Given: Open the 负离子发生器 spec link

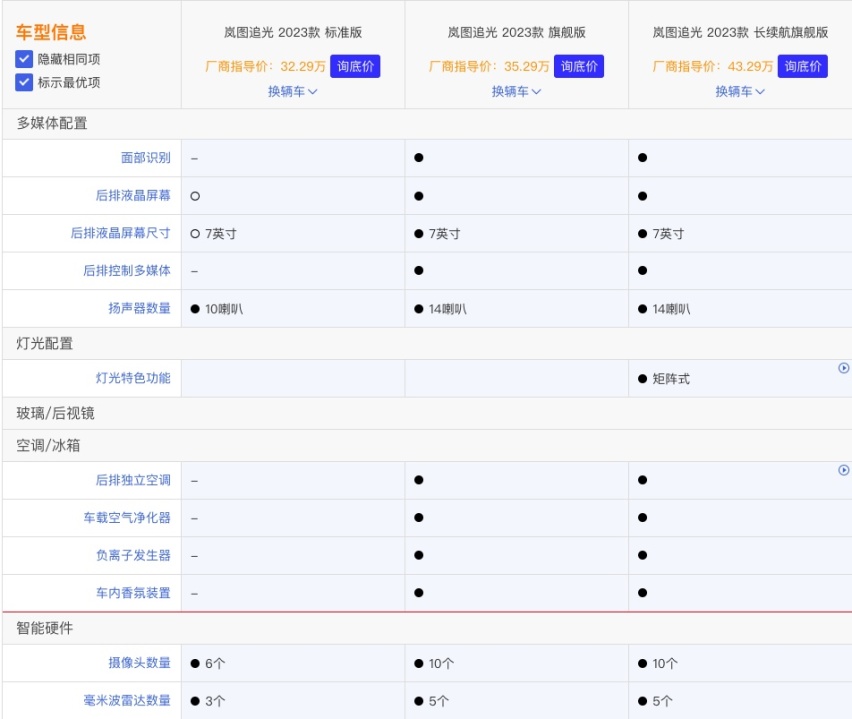Looking at the screenshot, I should (x=133, y=555).
